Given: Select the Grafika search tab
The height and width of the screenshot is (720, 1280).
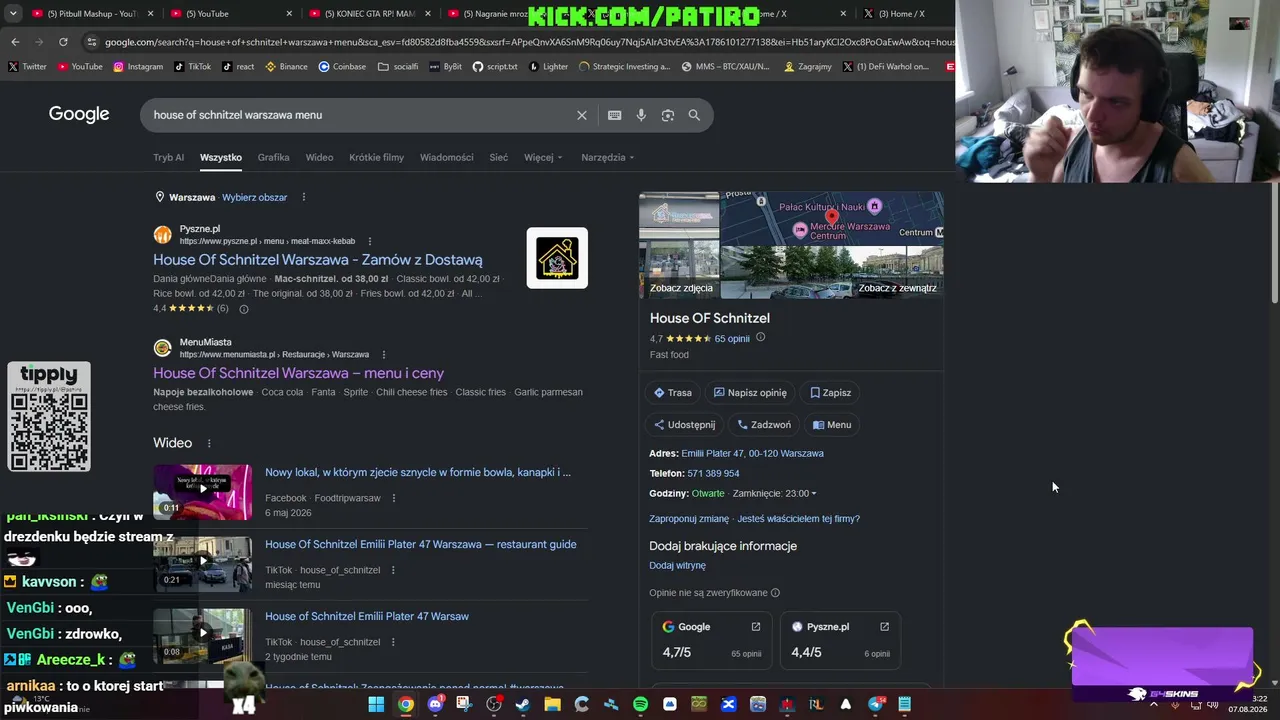Looking at the screenshot, I should 273,157.
